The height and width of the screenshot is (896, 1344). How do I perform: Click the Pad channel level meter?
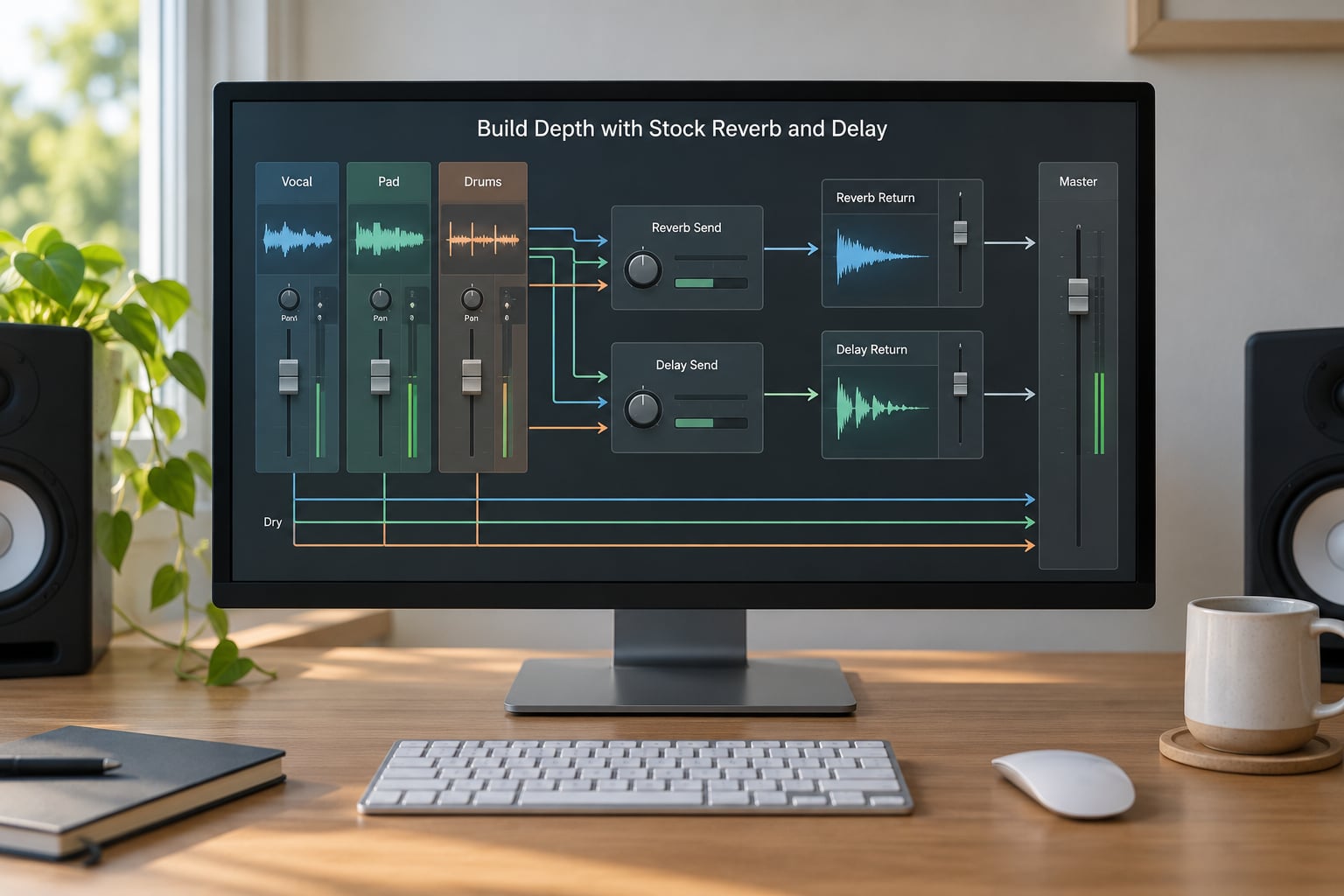pyautogui.click(x=411, y=420)
